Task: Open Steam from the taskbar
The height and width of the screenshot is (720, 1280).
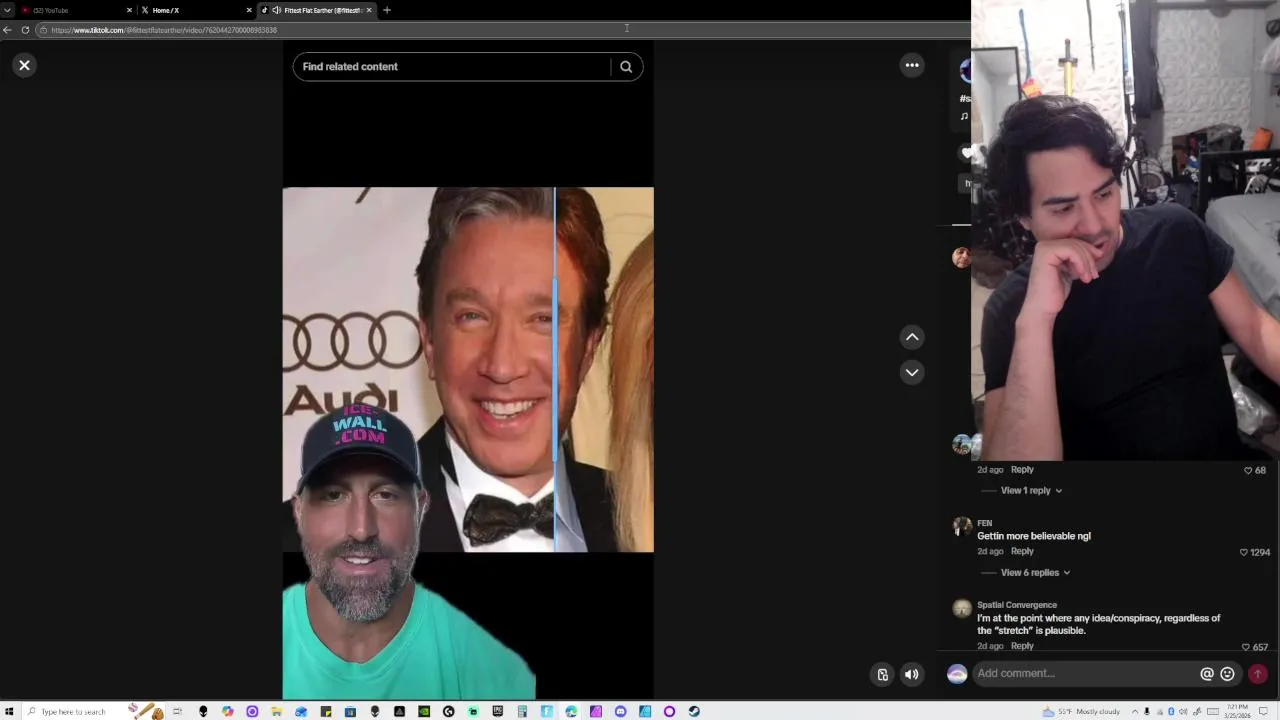Action: 694,711
